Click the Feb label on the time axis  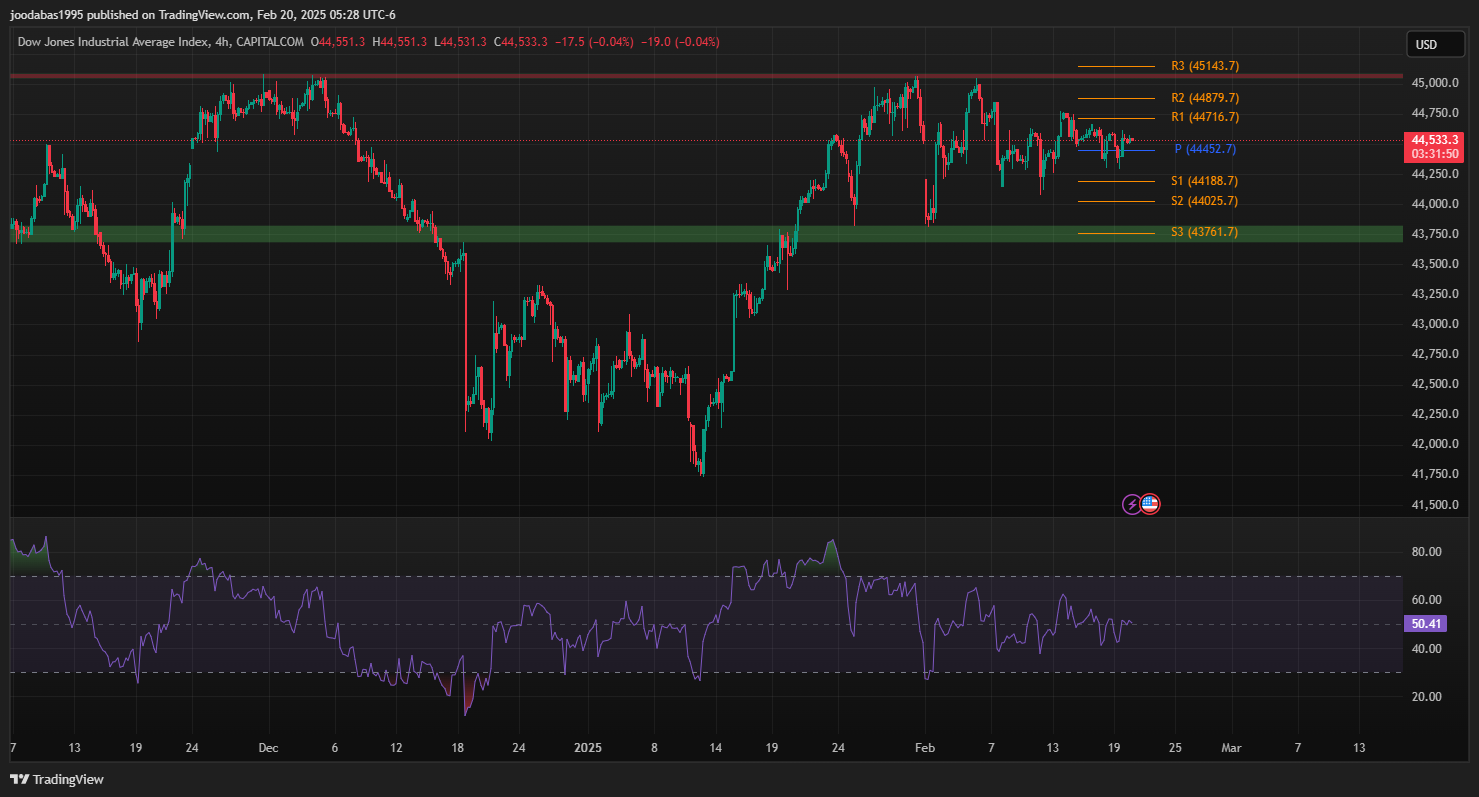point(926,747)
